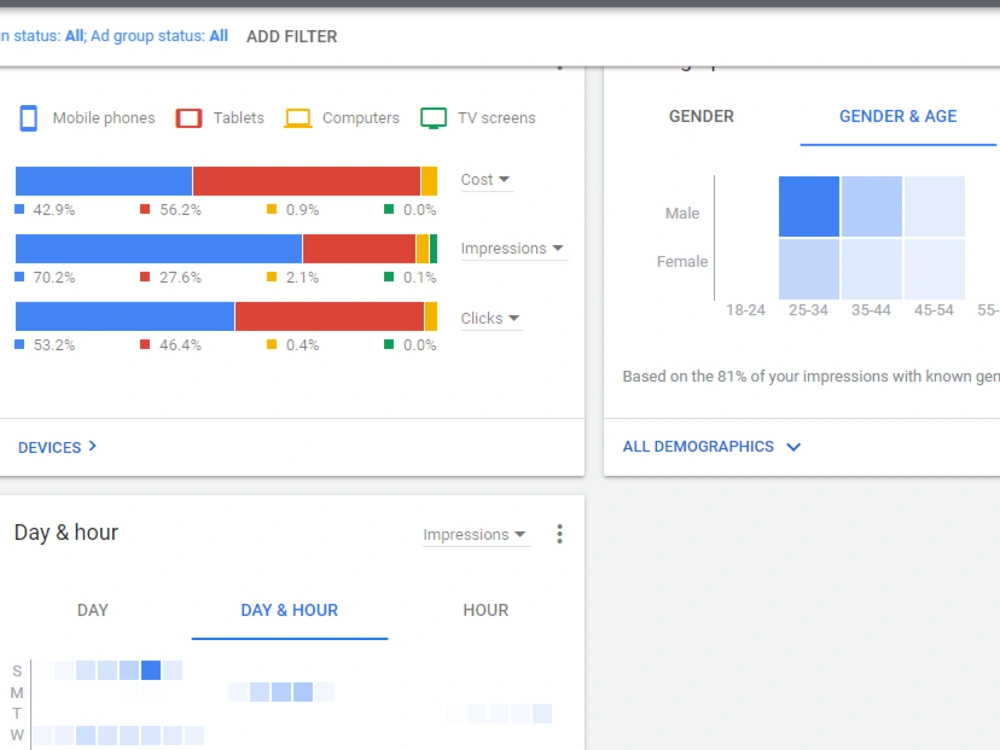Click the green TV segment of Impressions bar
The image size is (1000, 750).
click(x=434, y=249)
